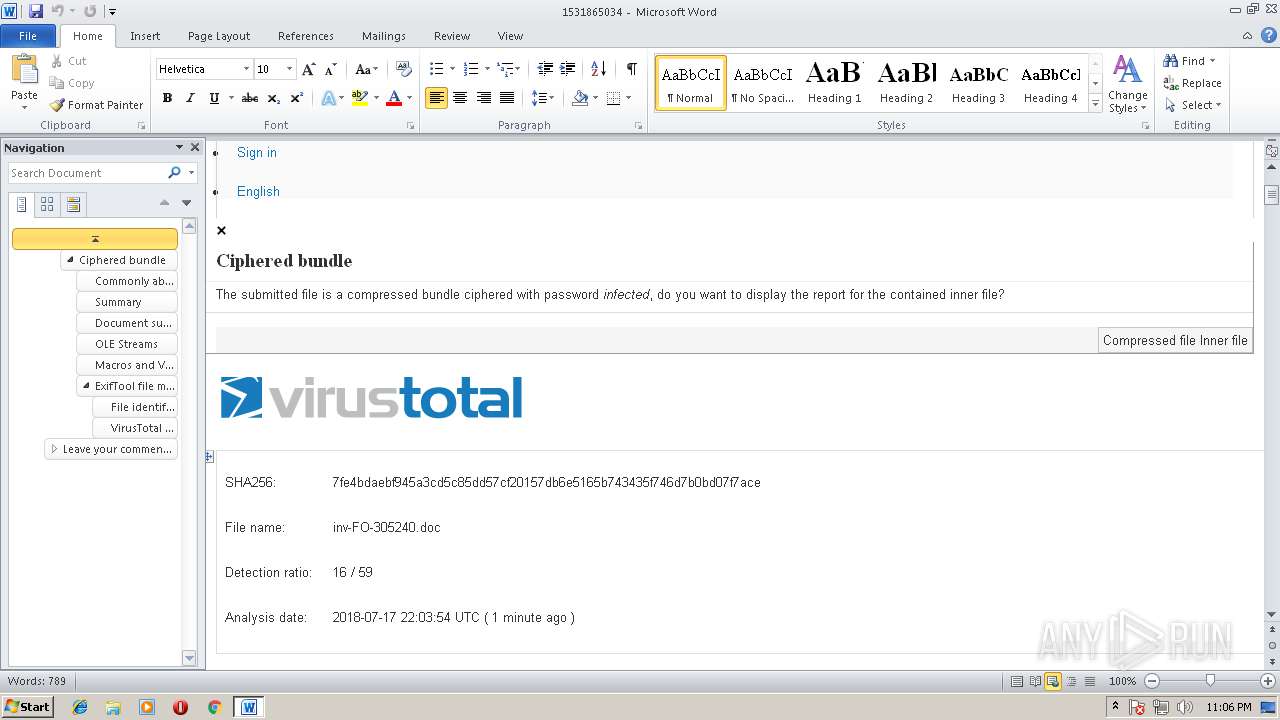Click Change Styles button
Viewport: 1280px width, 720px height.
[x=1127, y=84]
